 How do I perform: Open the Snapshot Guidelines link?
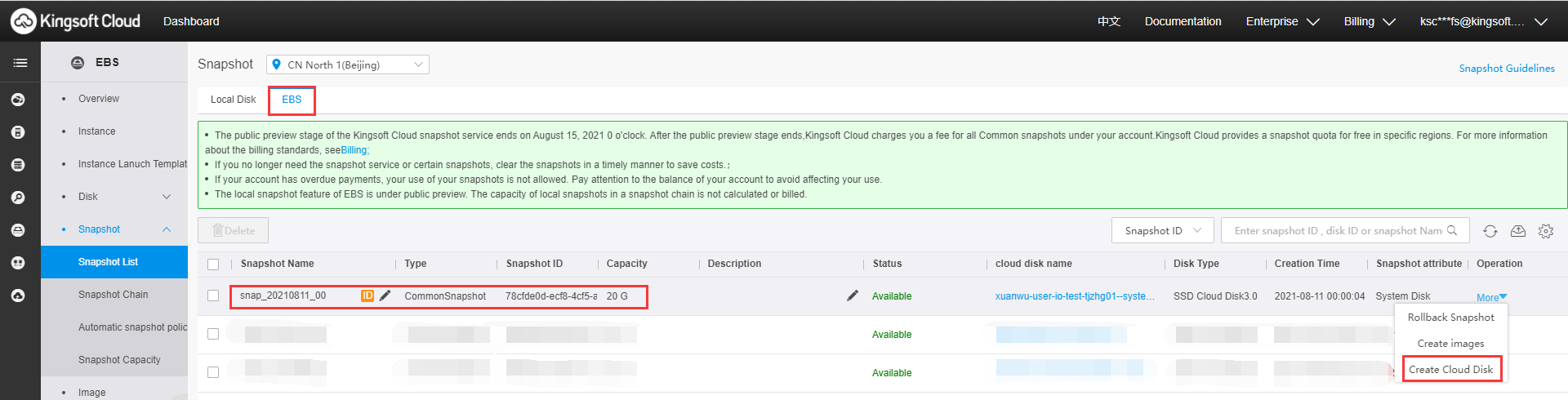1507,69
